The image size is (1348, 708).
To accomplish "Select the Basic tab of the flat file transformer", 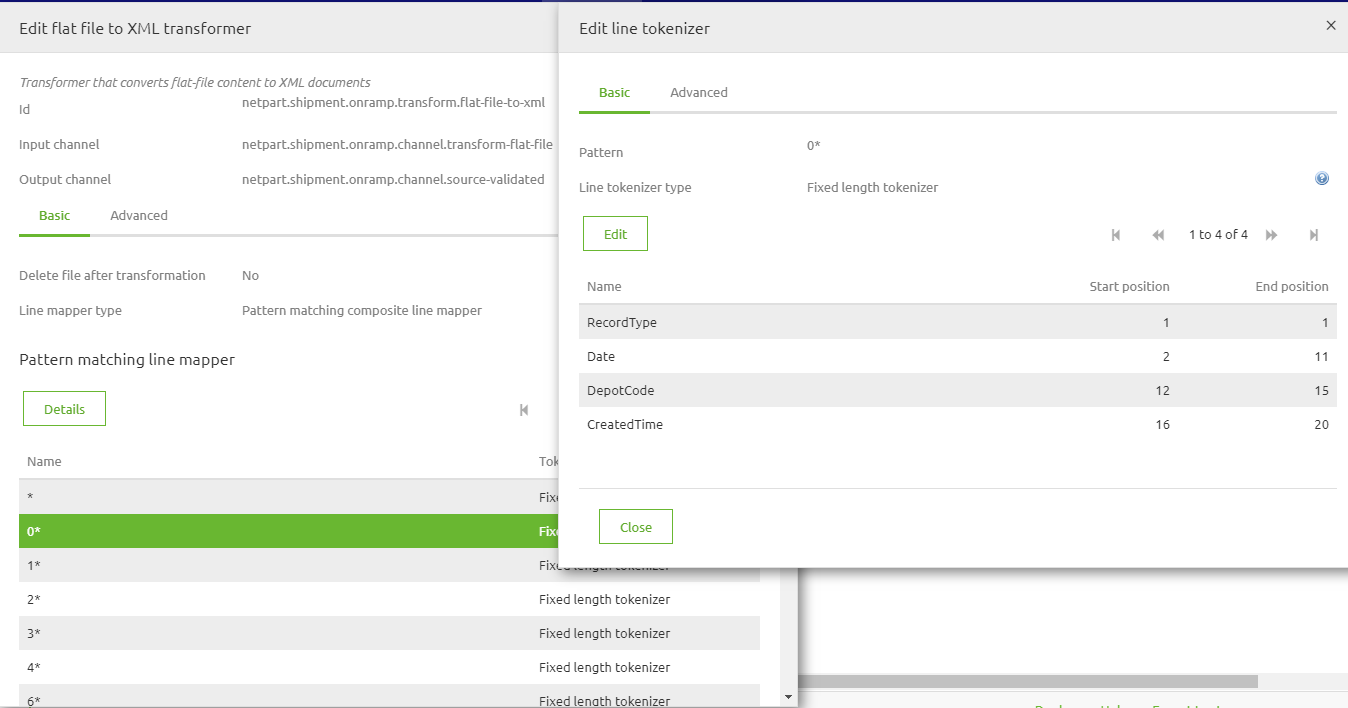I will click(x=54, y=215).
